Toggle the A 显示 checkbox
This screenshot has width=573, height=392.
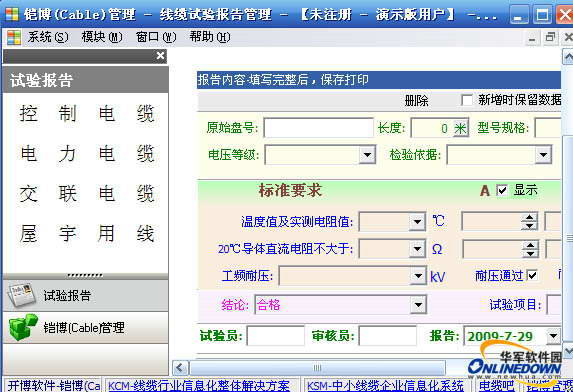[502, 190]
